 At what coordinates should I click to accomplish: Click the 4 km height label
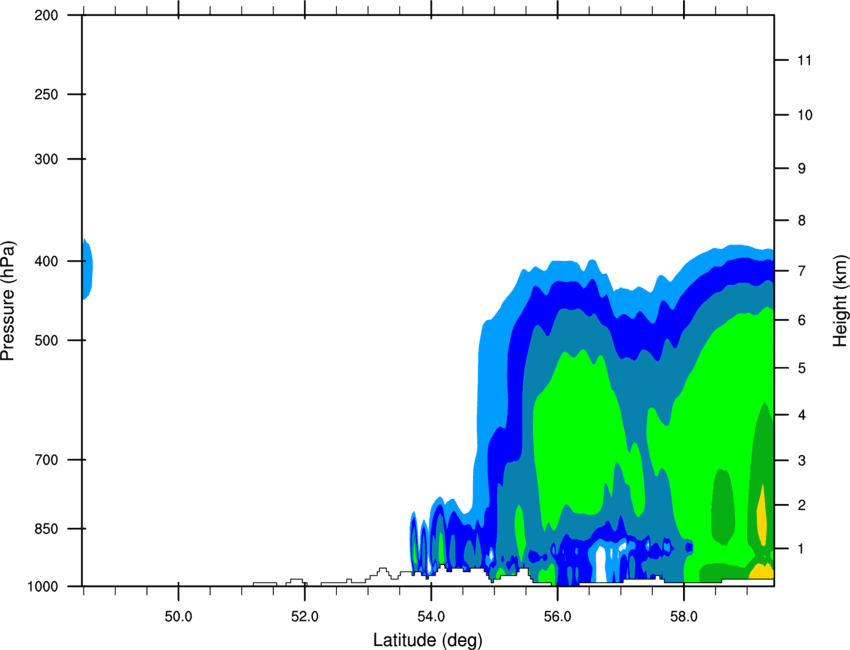(x=802, y=415)
